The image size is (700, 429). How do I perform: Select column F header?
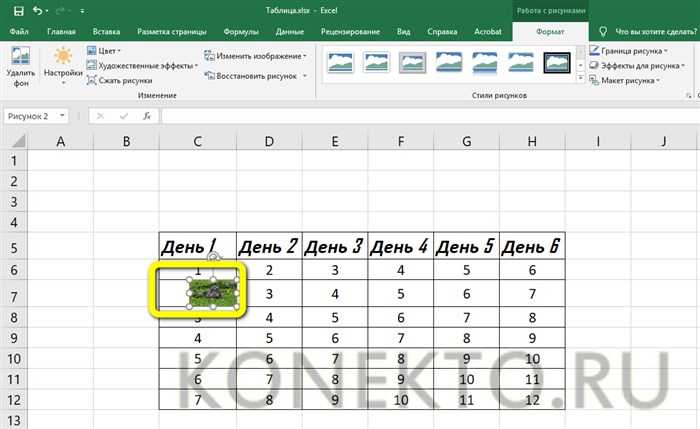pos(400,142)
